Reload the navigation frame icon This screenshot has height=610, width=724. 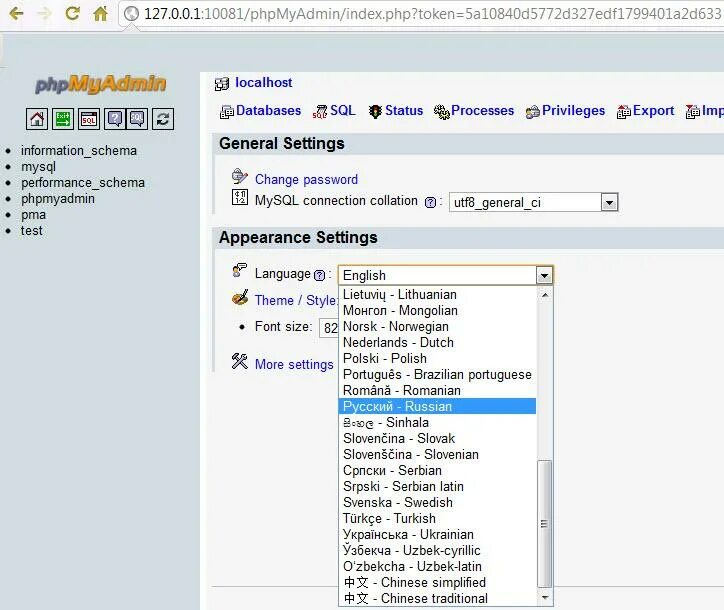tap(163, 119)
